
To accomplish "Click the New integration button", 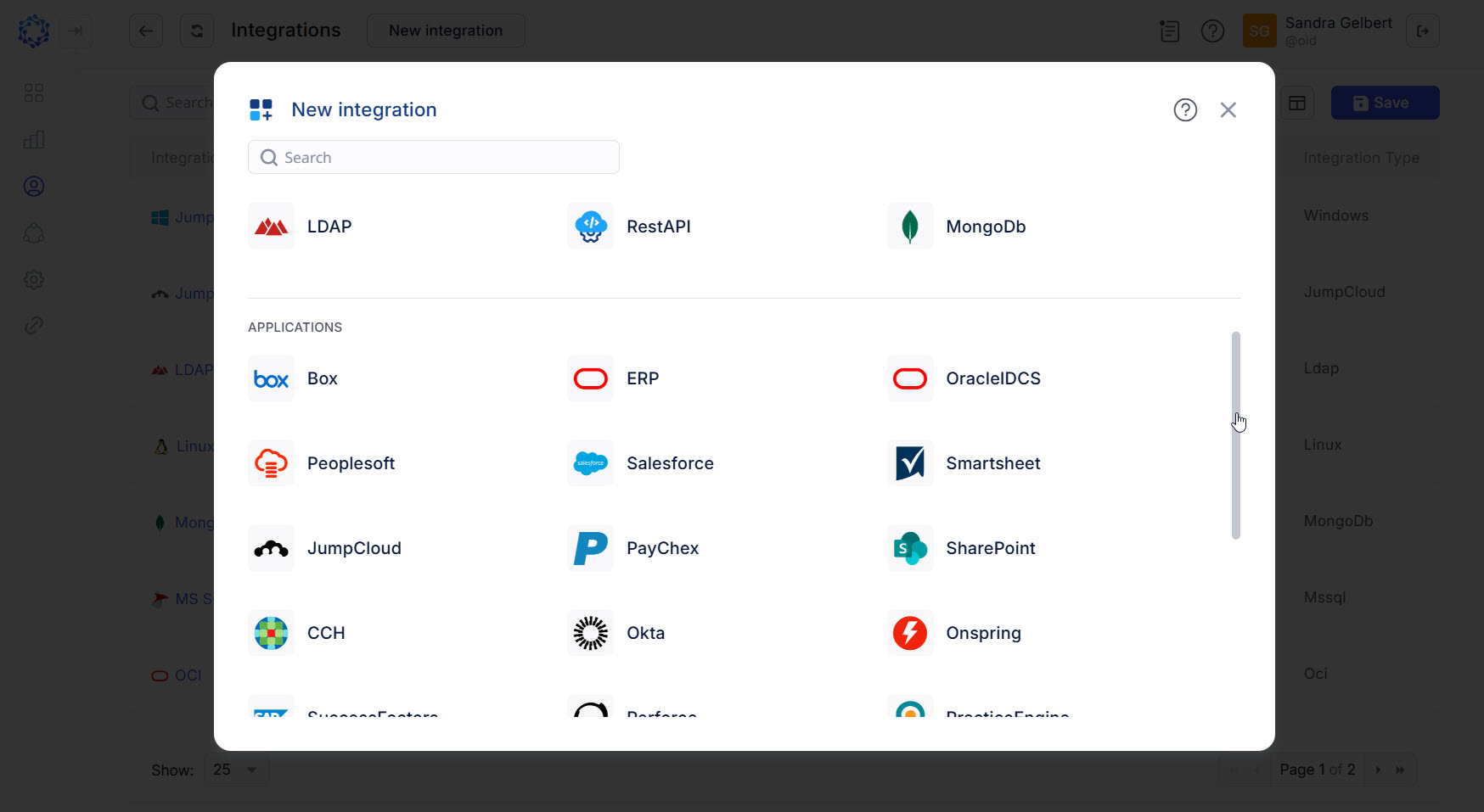I will 446,30.
